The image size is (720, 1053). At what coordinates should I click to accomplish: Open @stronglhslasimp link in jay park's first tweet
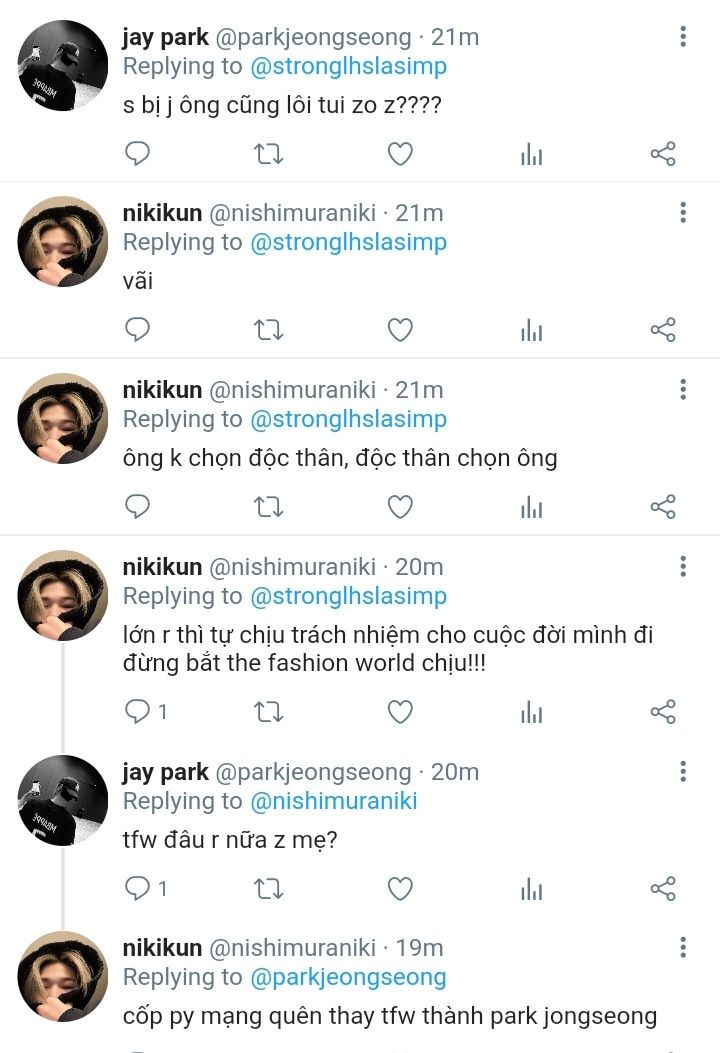348,66
